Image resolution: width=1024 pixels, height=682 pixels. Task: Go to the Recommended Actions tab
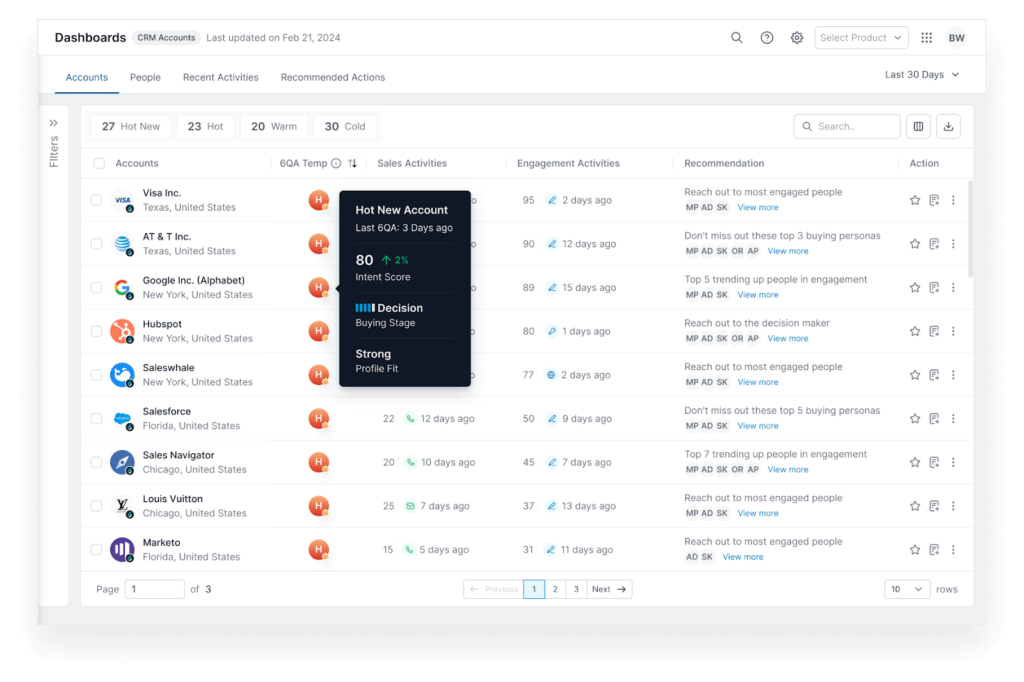[x=332, y=77]
